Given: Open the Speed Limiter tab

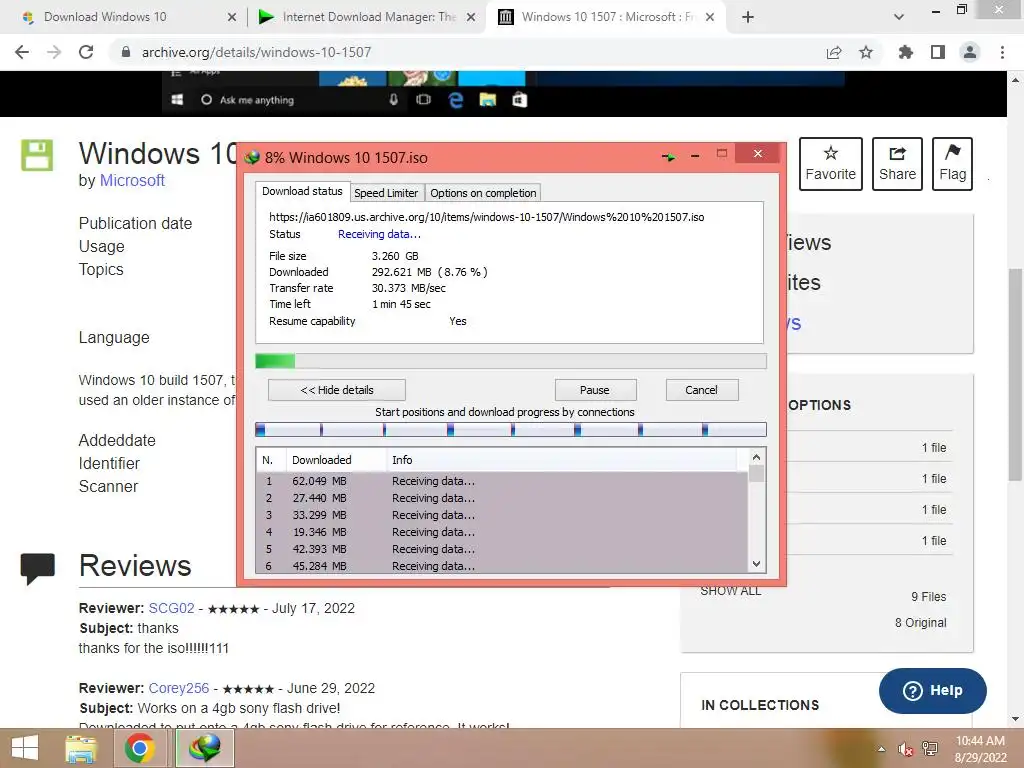Looking at the screenshot, I should 386,193.
